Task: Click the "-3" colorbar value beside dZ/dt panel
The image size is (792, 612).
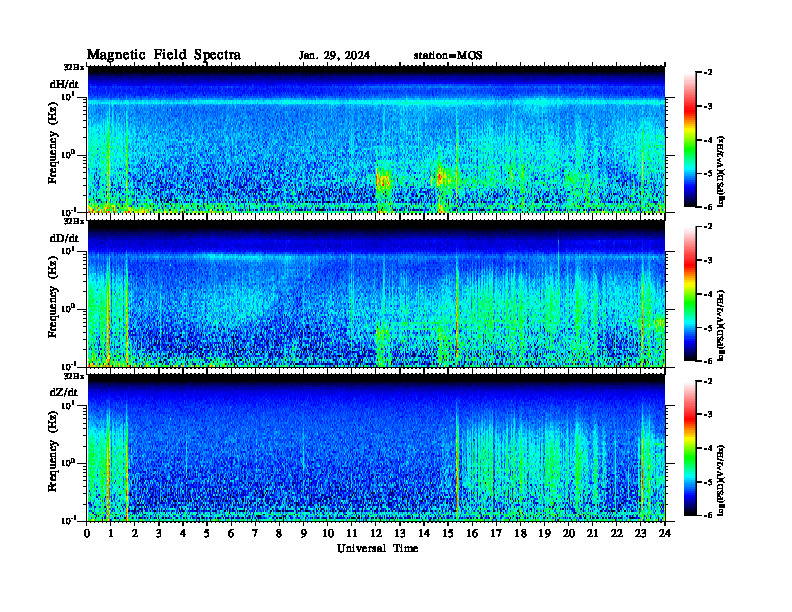Action: [708, 414]
